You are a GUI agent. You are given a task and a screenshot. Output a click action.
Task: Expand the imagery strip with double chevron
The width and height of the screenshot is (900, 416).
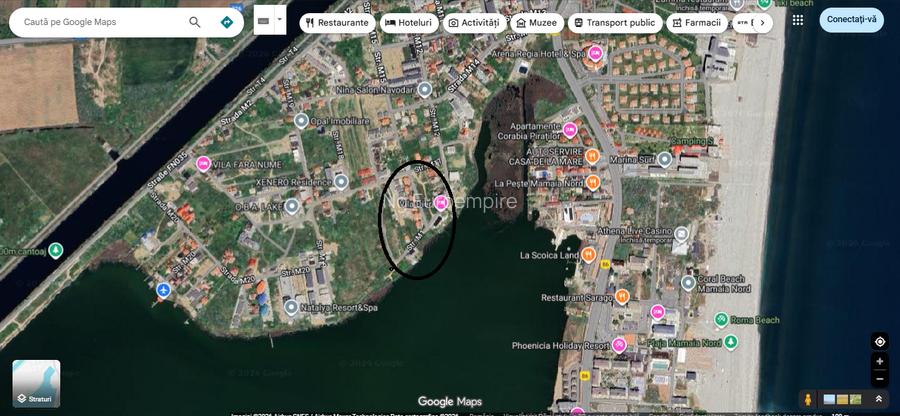point(878,399)
